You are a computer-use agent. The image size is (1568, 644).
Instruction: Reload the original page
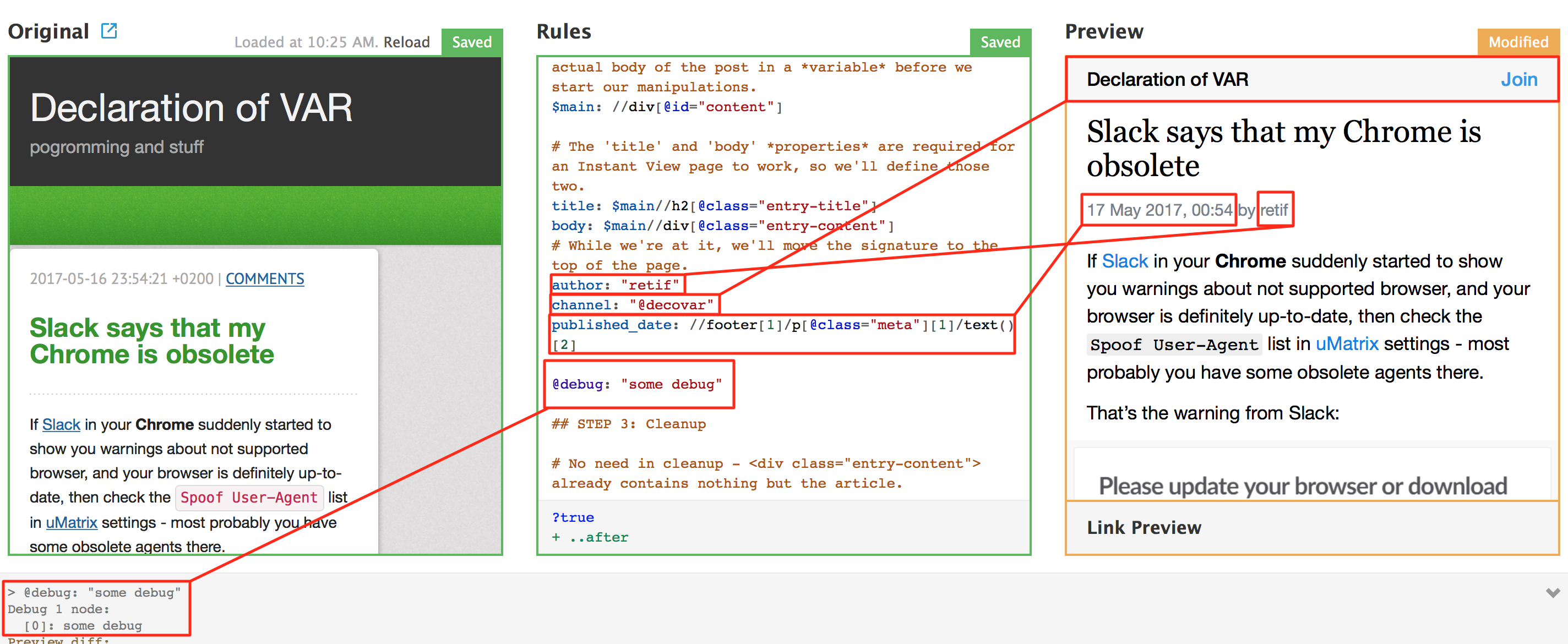tap(406, 42)
